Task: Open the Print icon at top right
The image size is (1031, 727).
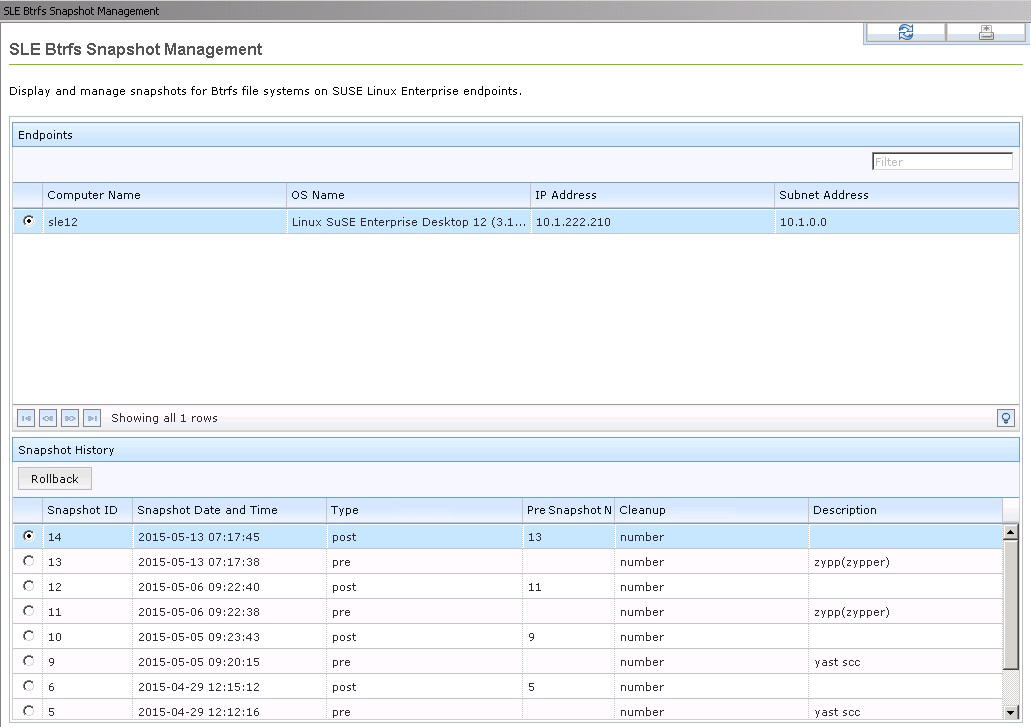Action: coord(985,31)
